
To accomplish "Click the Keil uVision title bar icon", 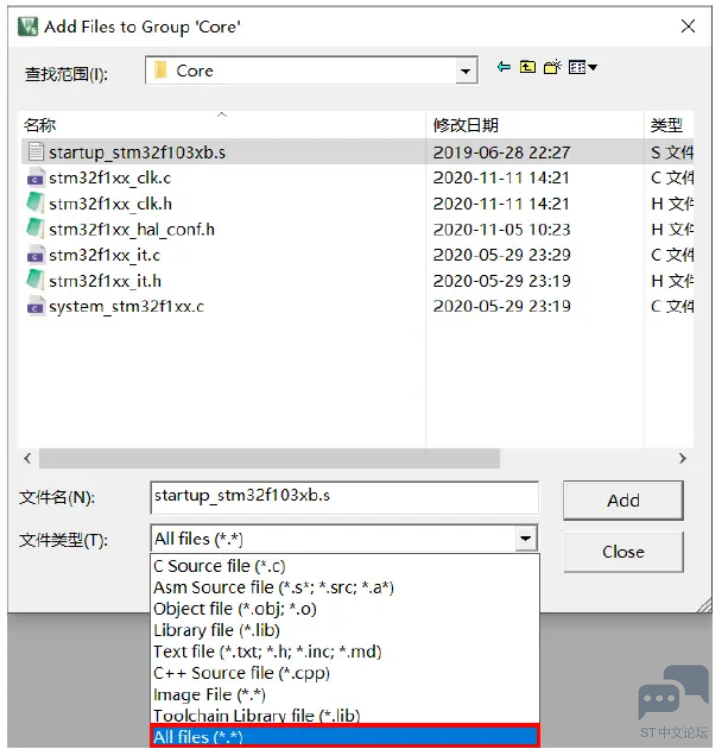I will click(x=28, y=26).
